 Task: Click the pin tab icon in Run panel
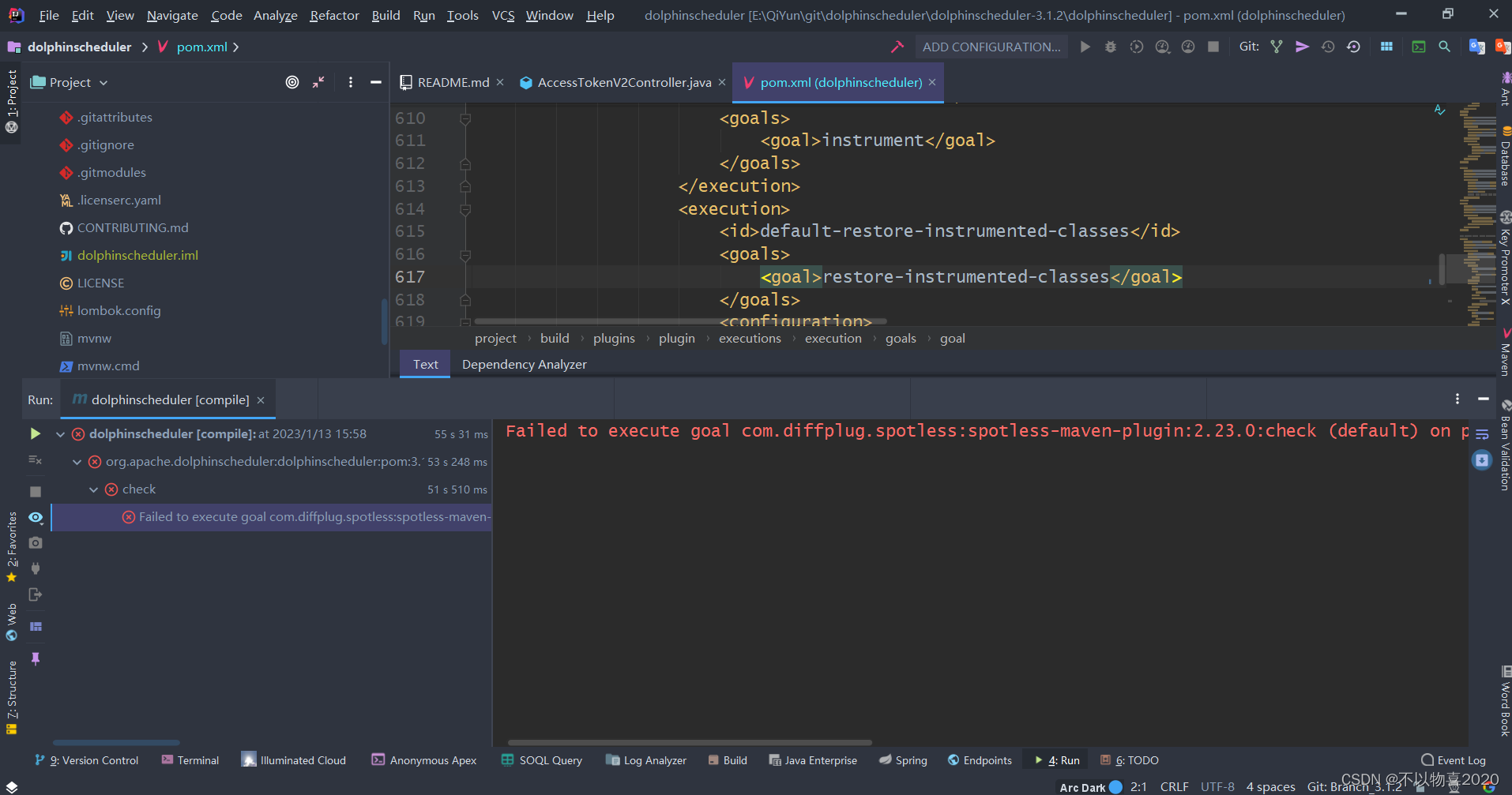pos(36,658)
